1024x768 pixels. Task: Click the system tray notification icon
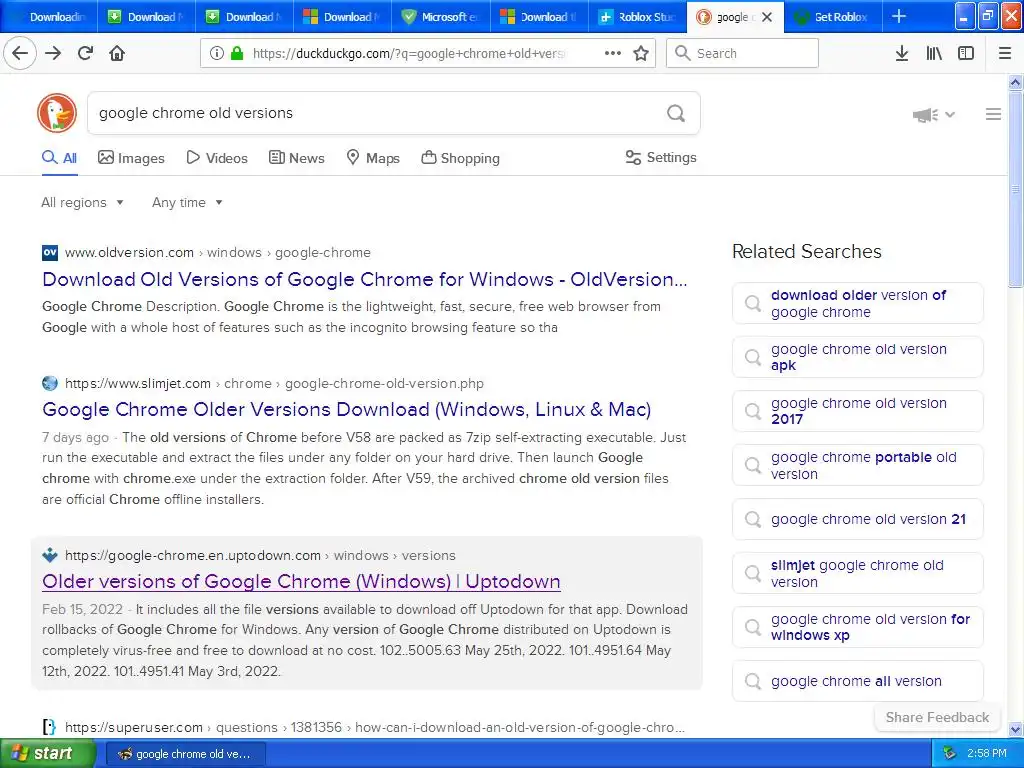949,754
